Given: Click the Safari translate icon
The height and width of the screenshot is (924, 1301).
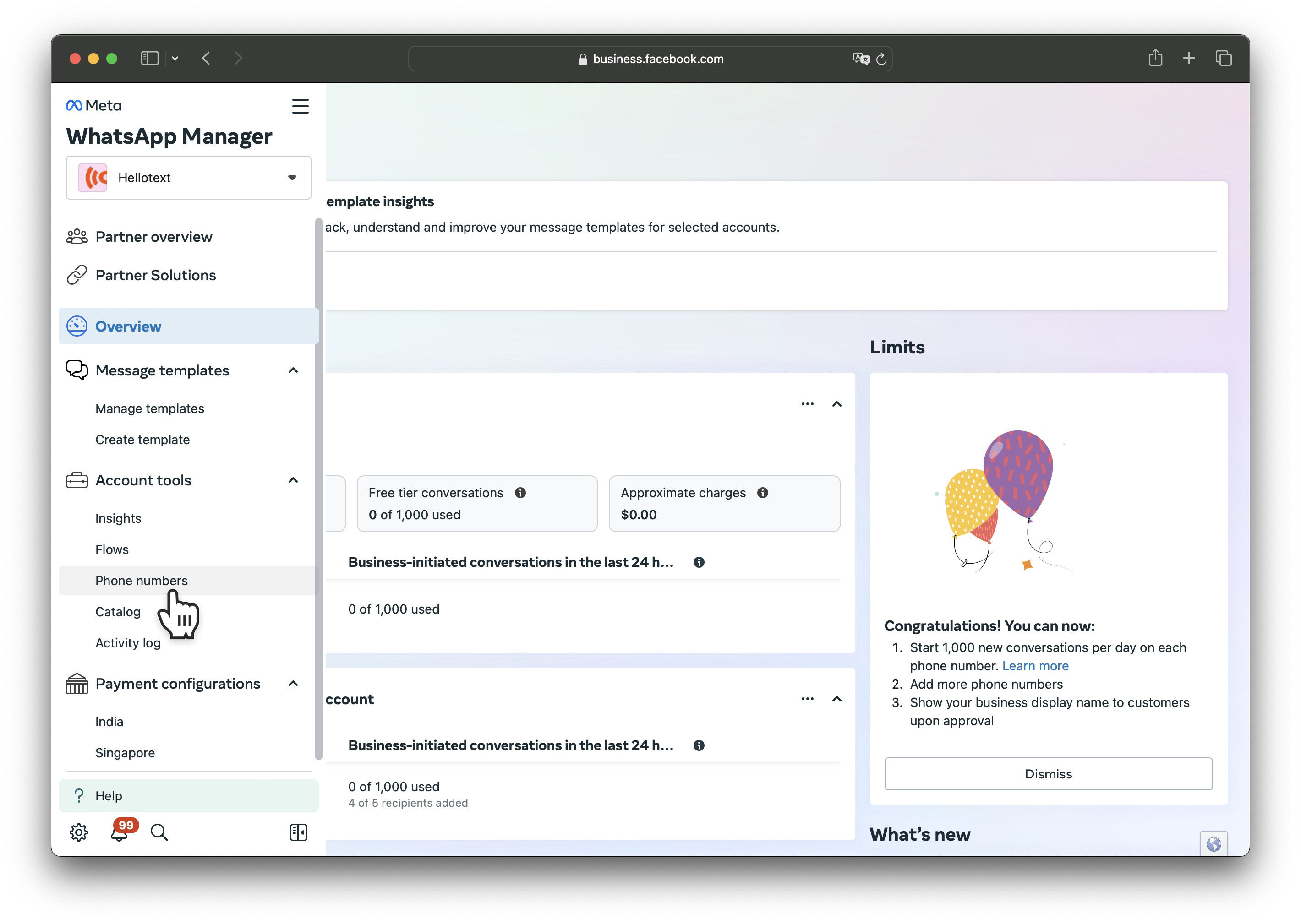Looking at the screenshot, I should pyautogui.click(x=861, y=59).
